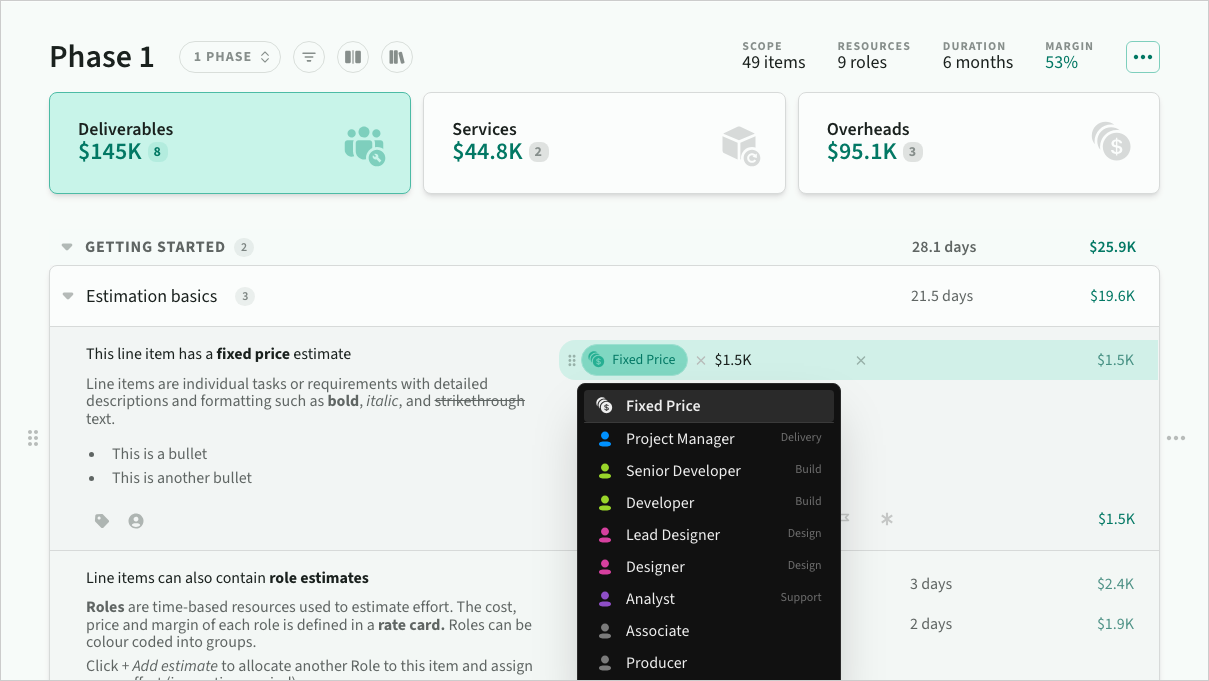This screenshot has width=1209, height=681.
Task: Switch to the Overheads $95.1K card
Action: coord(978,143)
